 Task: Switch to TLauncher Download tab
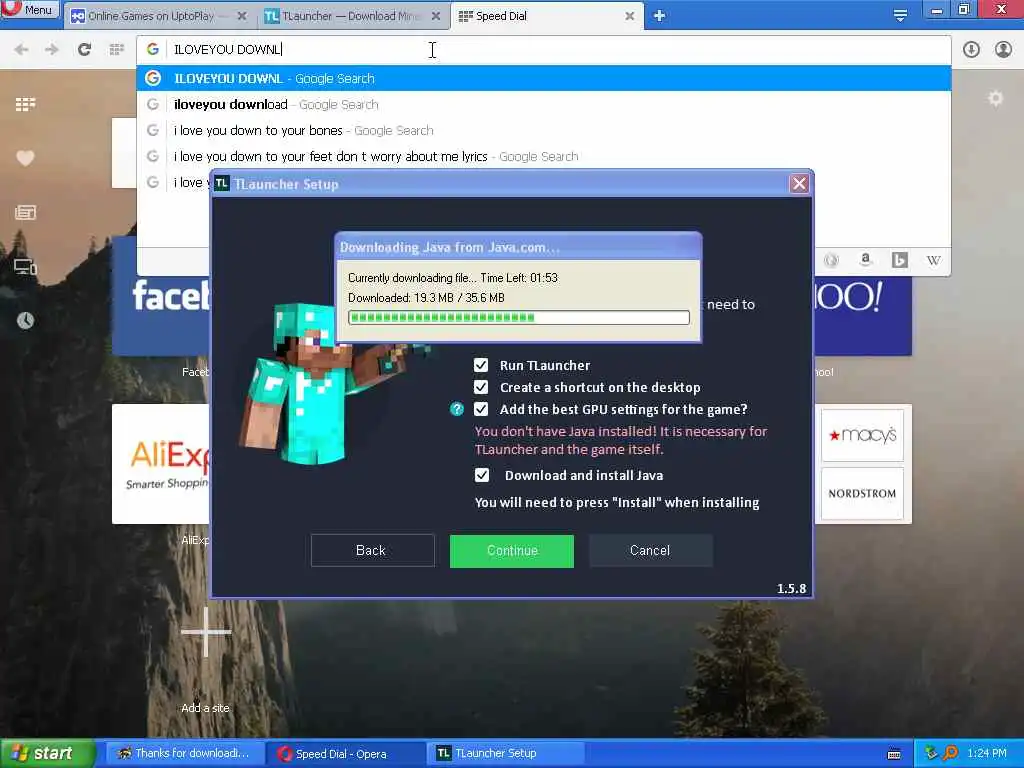(353, 16)
